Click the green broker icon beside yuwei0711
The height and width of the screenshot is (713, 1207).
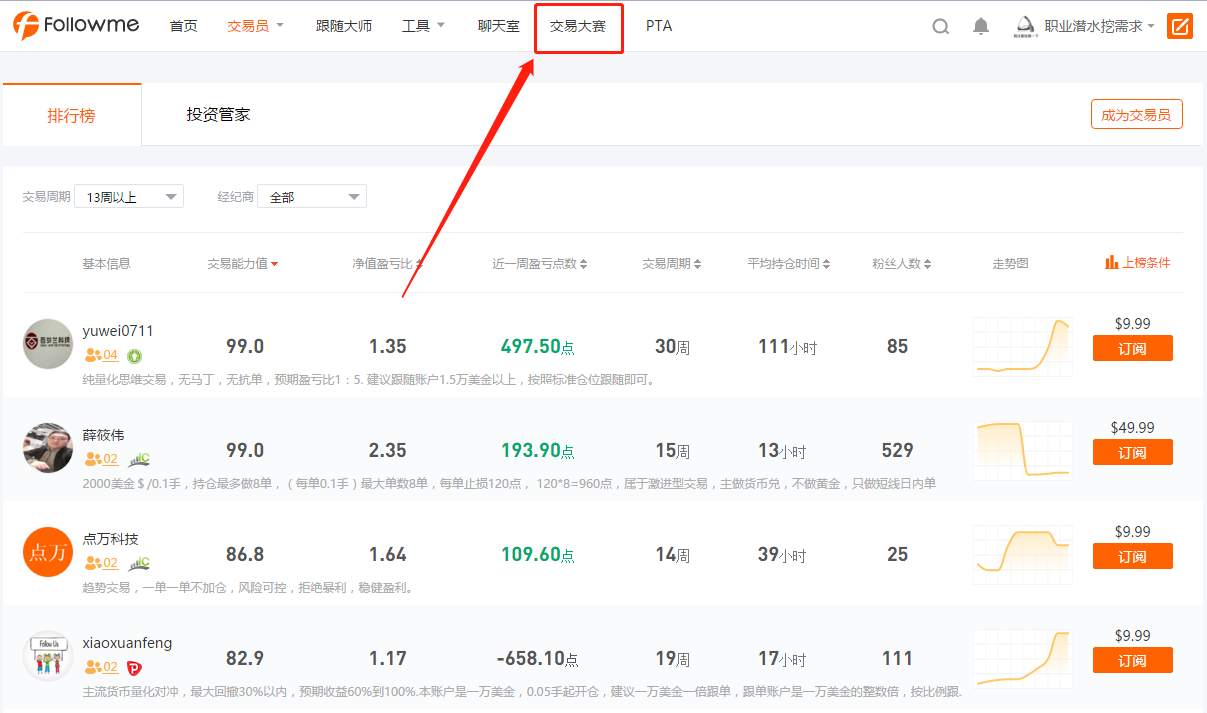pyautogui.click(x=135, y=355)
